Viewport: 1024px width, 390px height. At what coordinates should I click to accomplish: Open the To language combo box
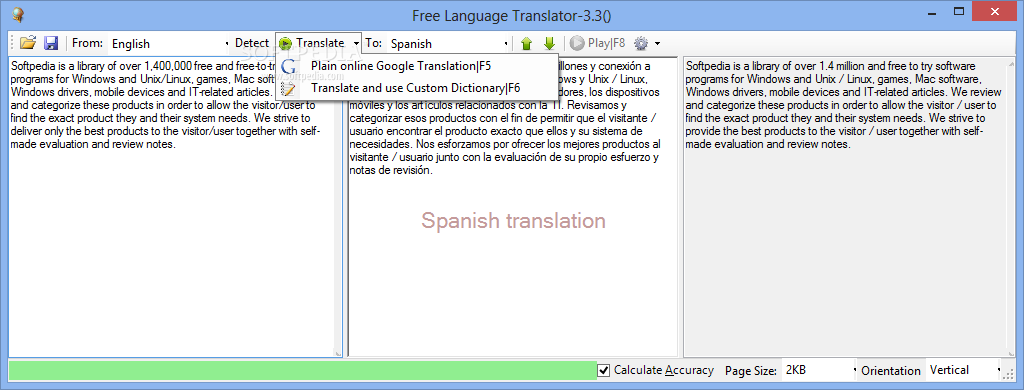tap(448, 44)
